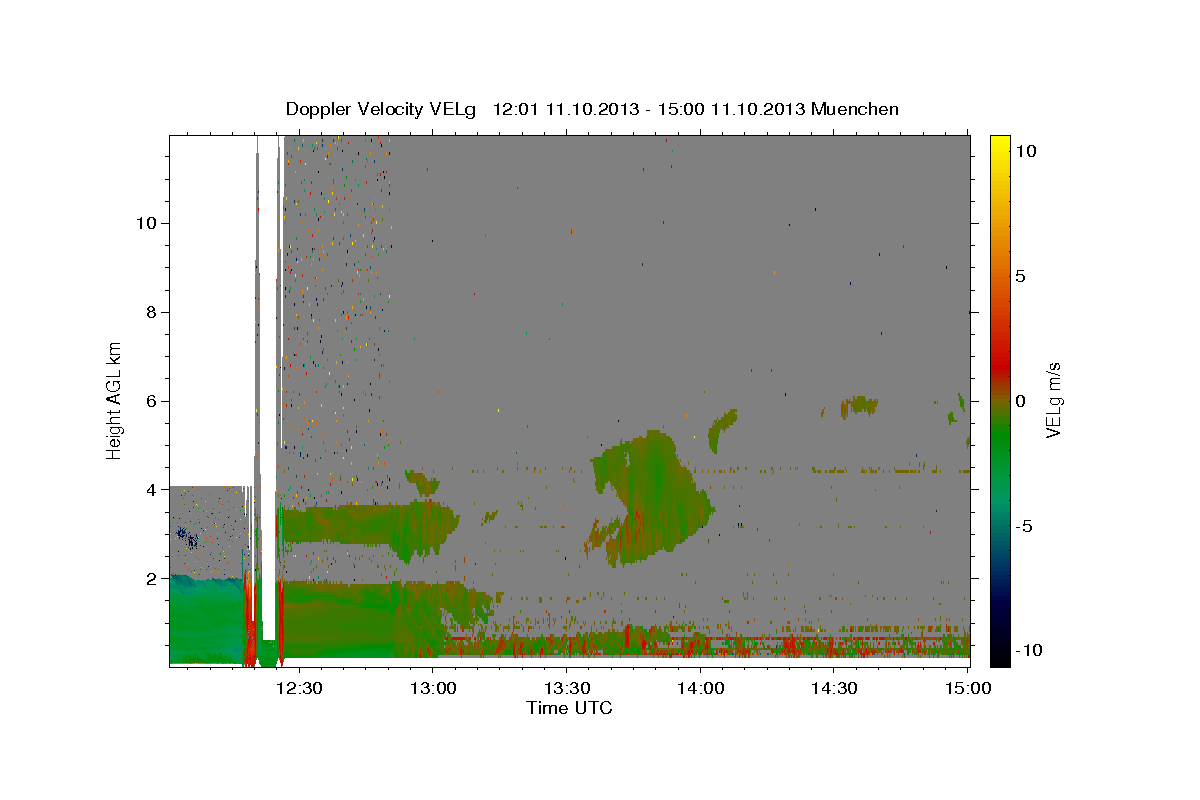
Task: Click the 'Height AGL km' axis label
Action: click(114, 400)
